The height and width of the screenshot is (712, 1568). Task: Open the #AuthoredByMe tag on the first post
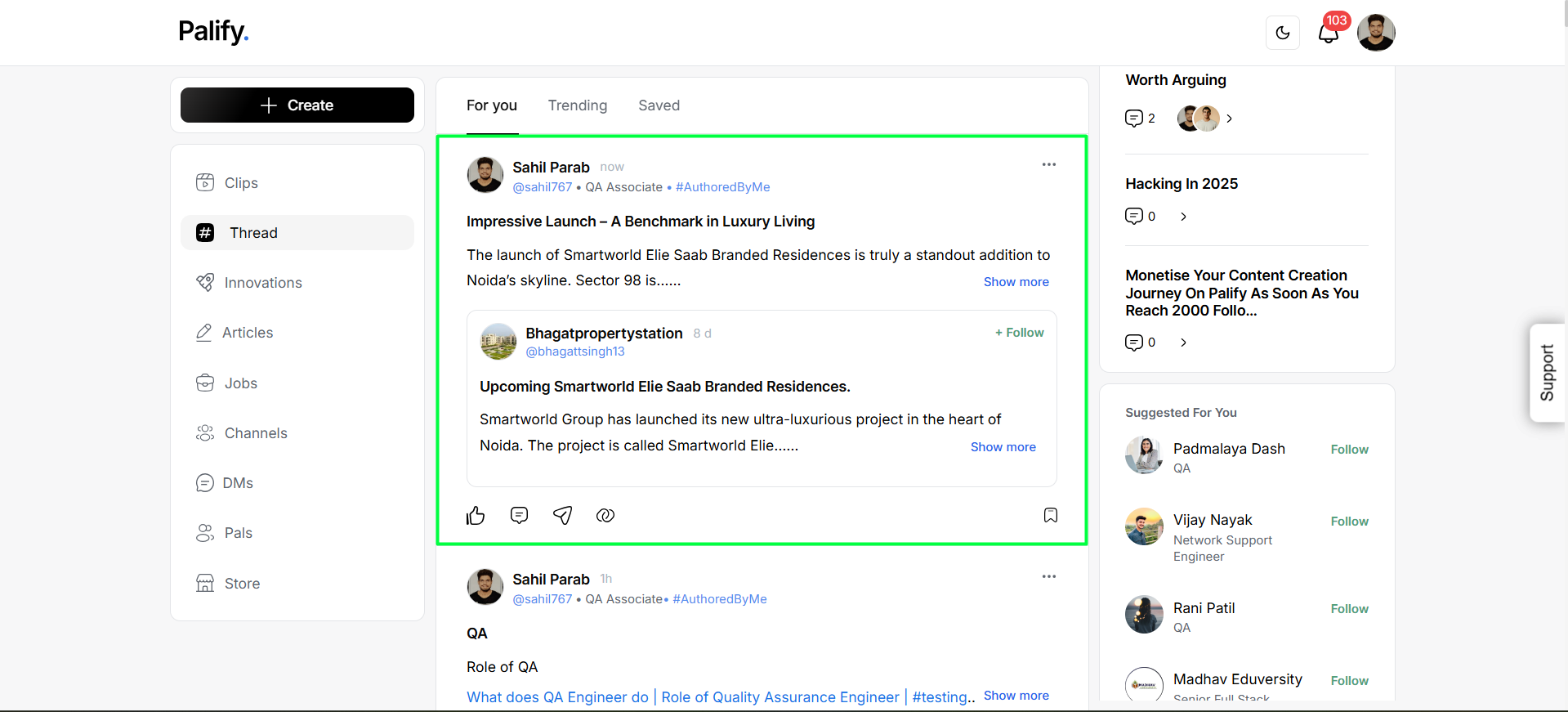(723, 187)
